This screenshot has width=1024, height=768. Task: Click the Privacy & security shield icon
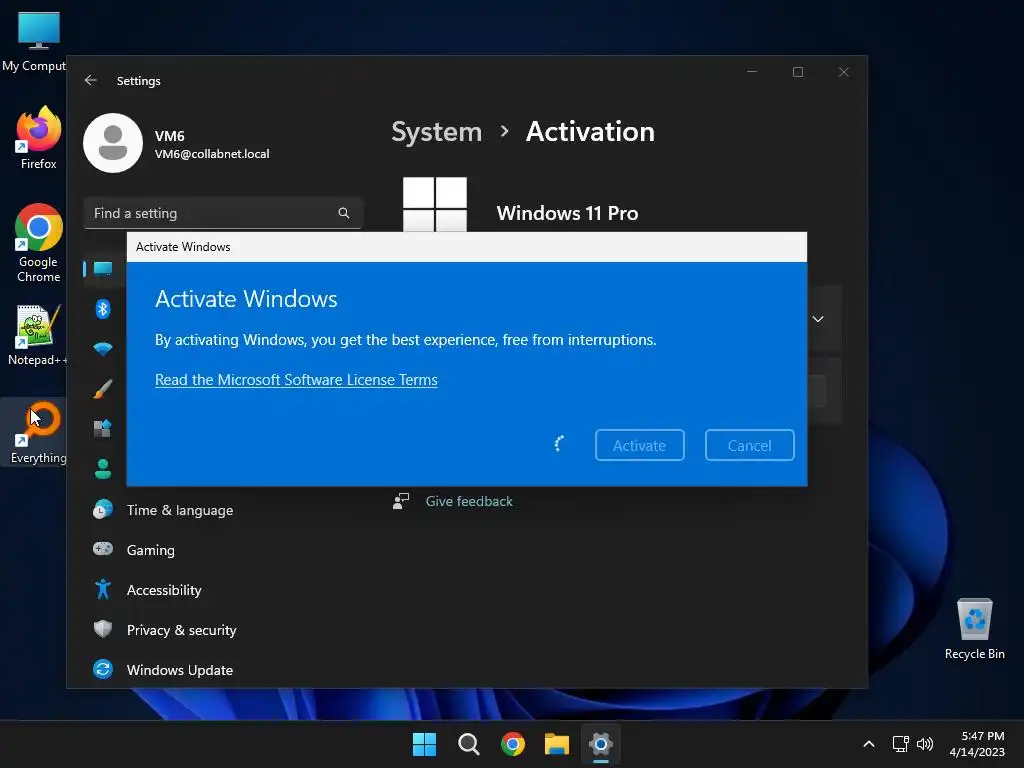(103, 629)
